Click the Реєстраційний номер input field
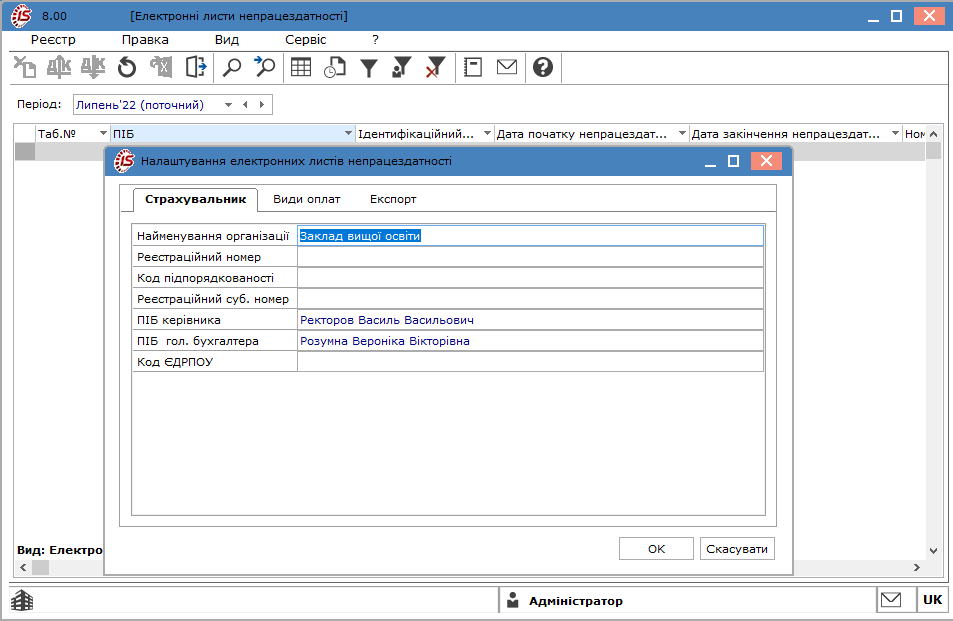 (530, 257)
